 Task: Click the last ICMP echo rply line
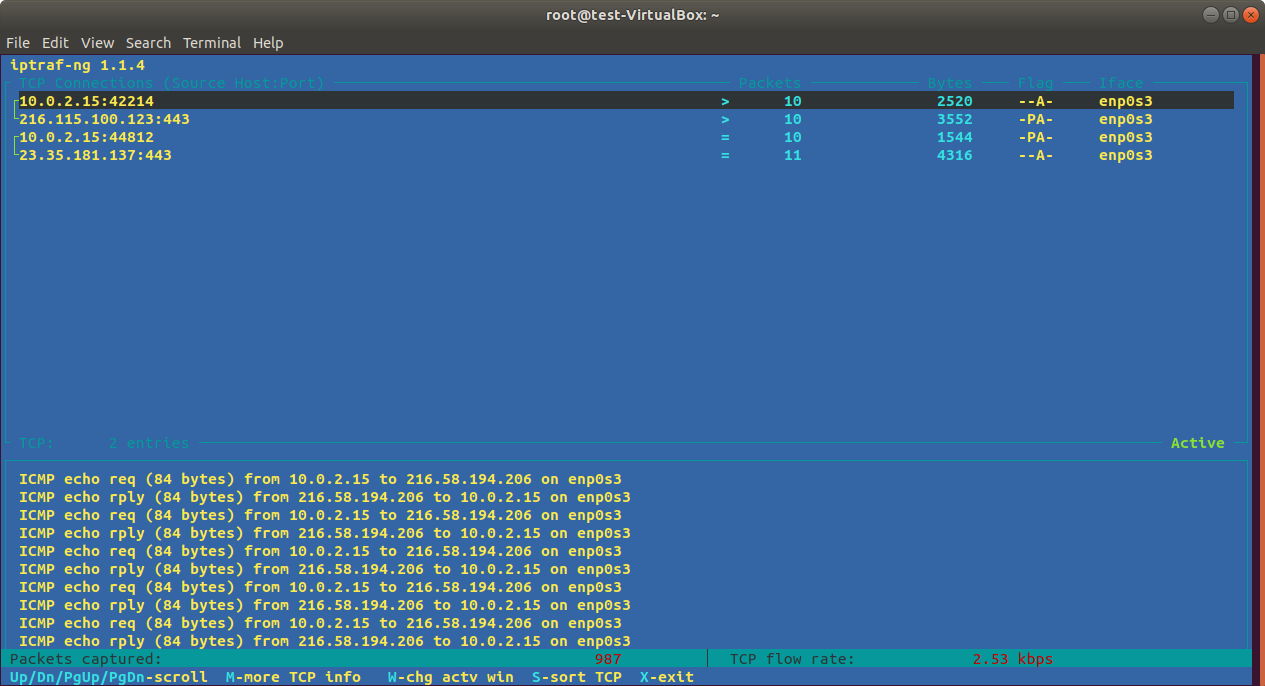[x=325, y=641]
